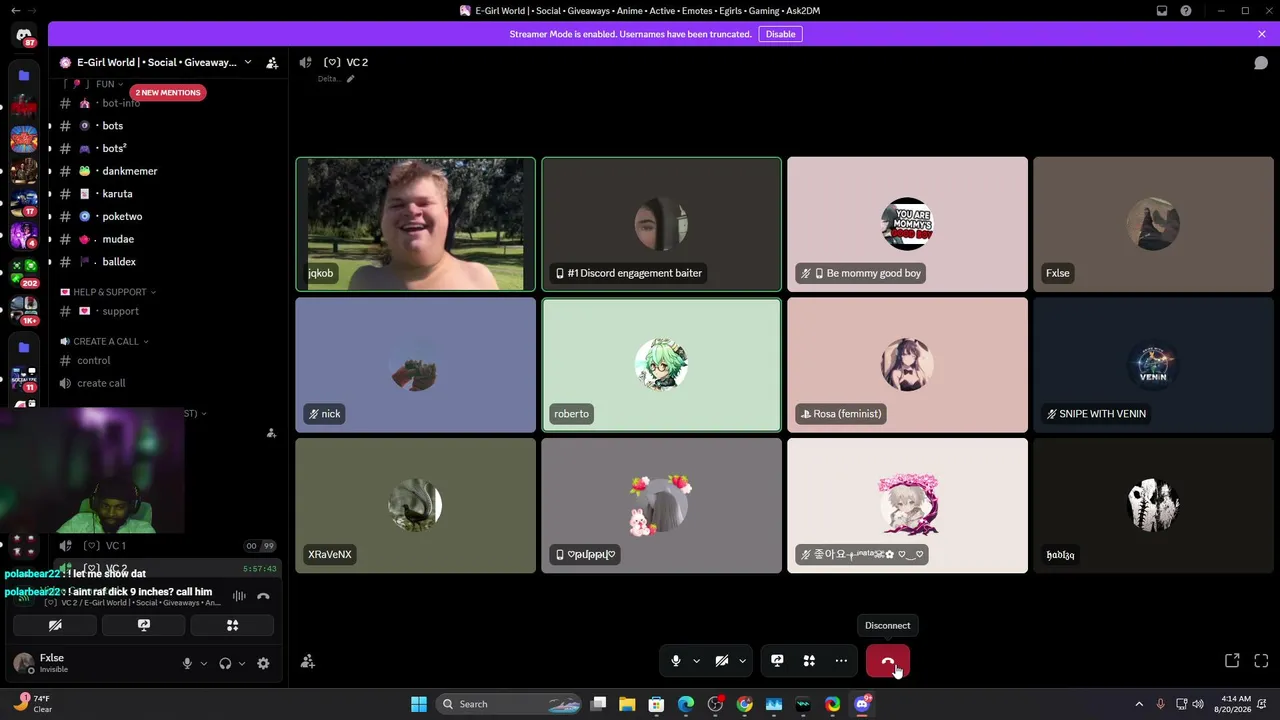Viewport: 1280px width, 720px height.
Task: Hang up using the voice panel disconnect icon
Action: [x=263, y=596]
